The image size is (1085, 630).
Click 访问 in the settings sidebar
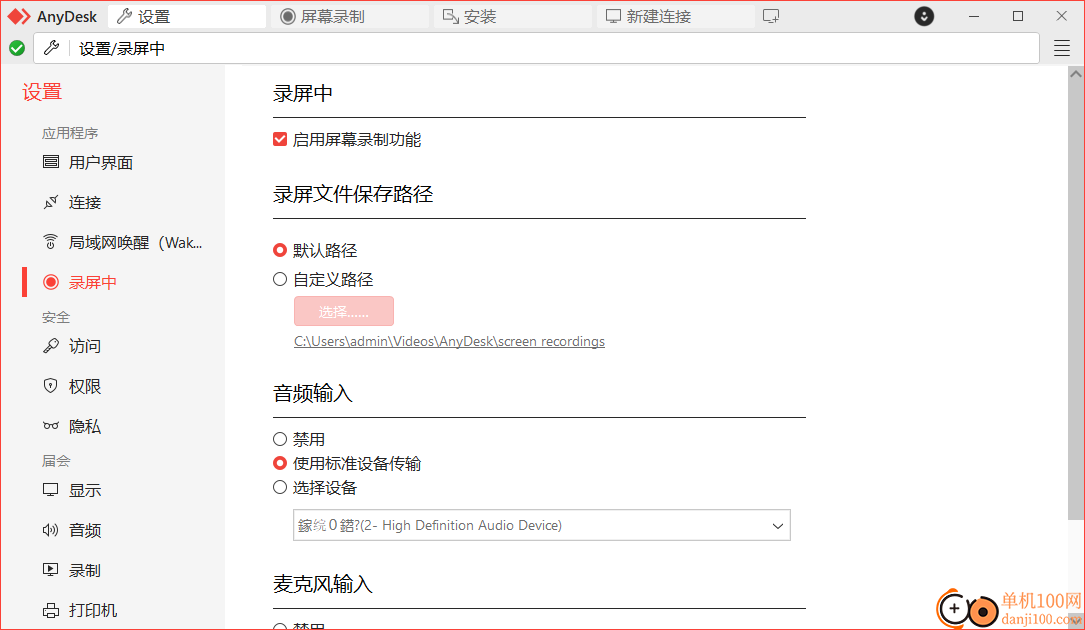[85, 346]
